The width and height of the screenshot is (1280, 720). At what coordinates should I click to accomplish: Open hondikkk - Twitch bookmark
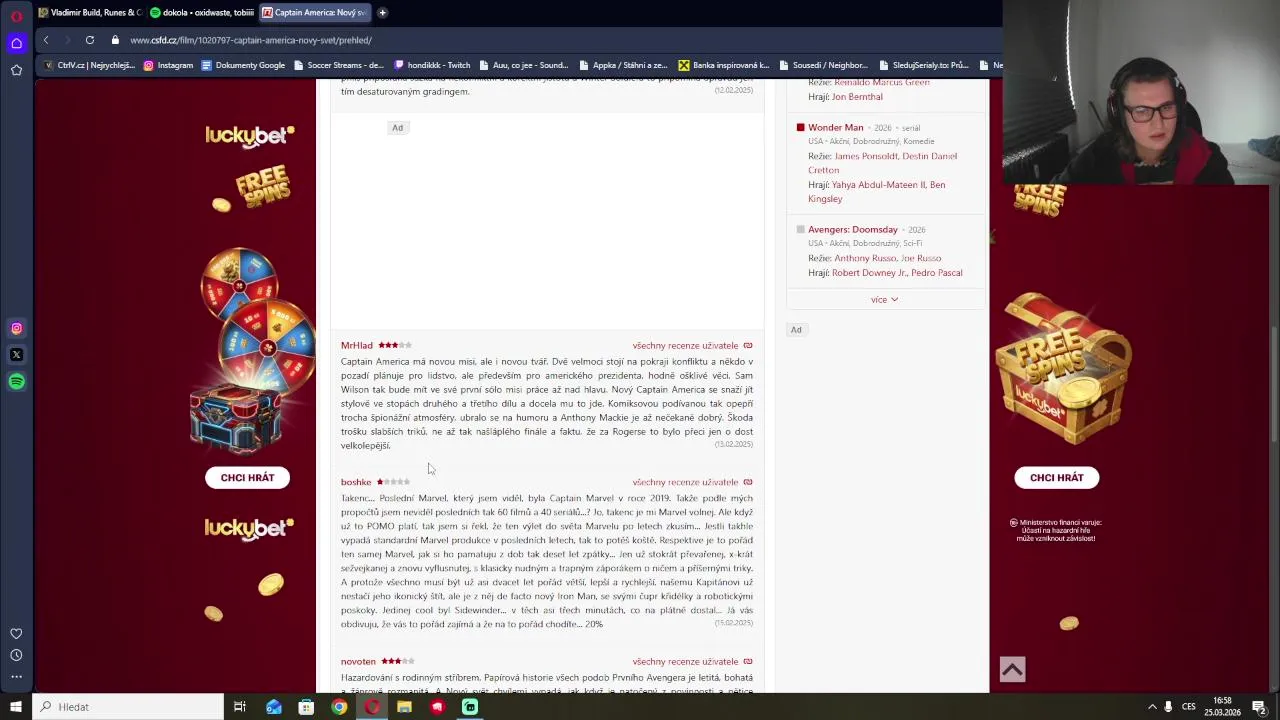[x=432, y=66]
